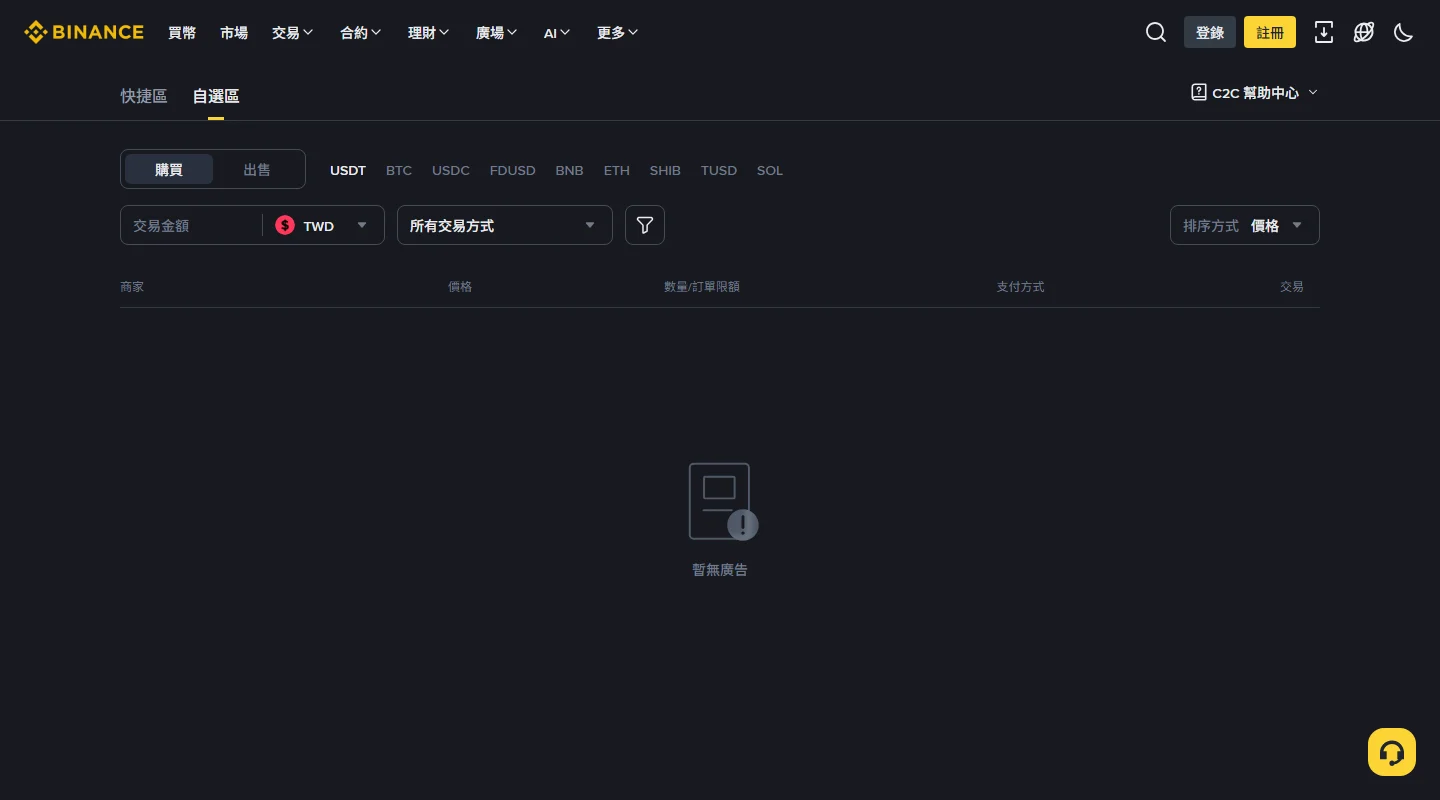Open the 排序方式 價格 sort dropdown
This screenshot has width=1440, height=800.
(x=1245, y=225)
